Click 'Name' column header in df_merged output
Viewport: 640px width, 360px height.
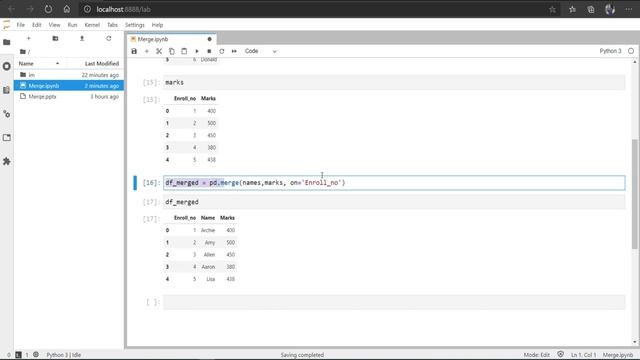coord(208,218)
